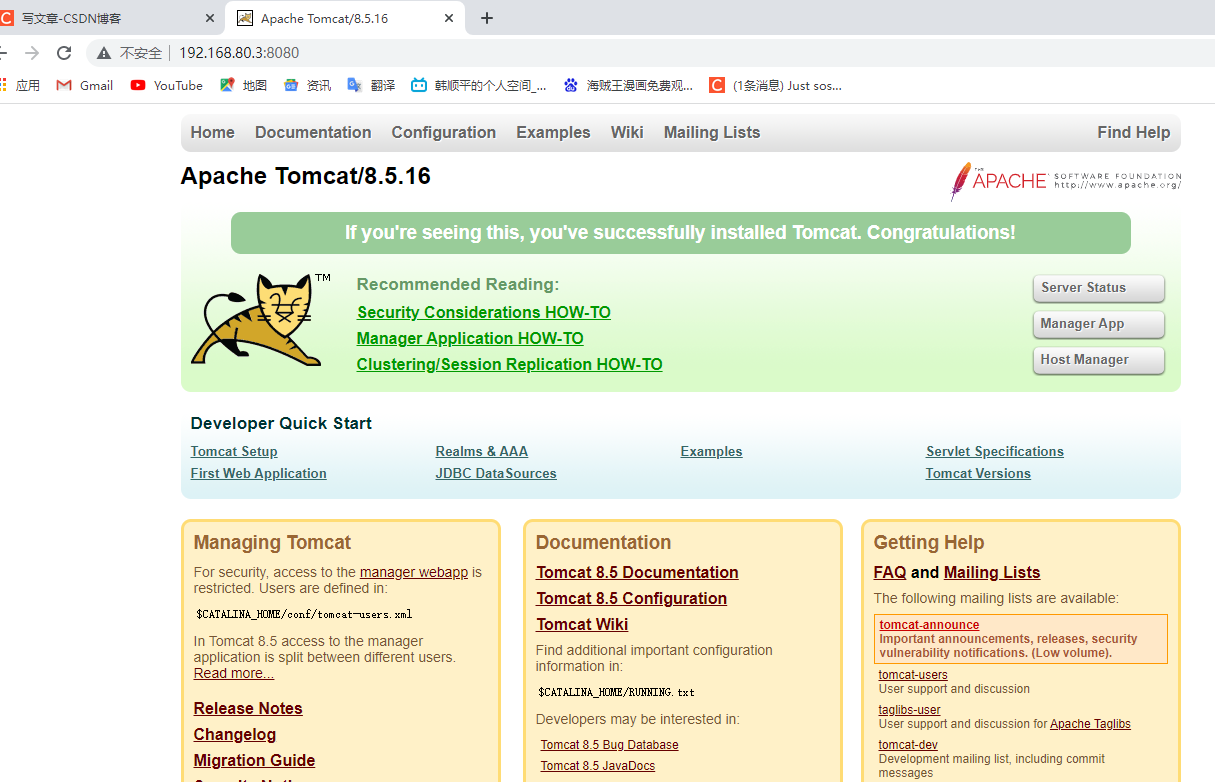Screen dimensions: 1215x782
Task: Open the 地图 maps bookmark
Action: 243,85
